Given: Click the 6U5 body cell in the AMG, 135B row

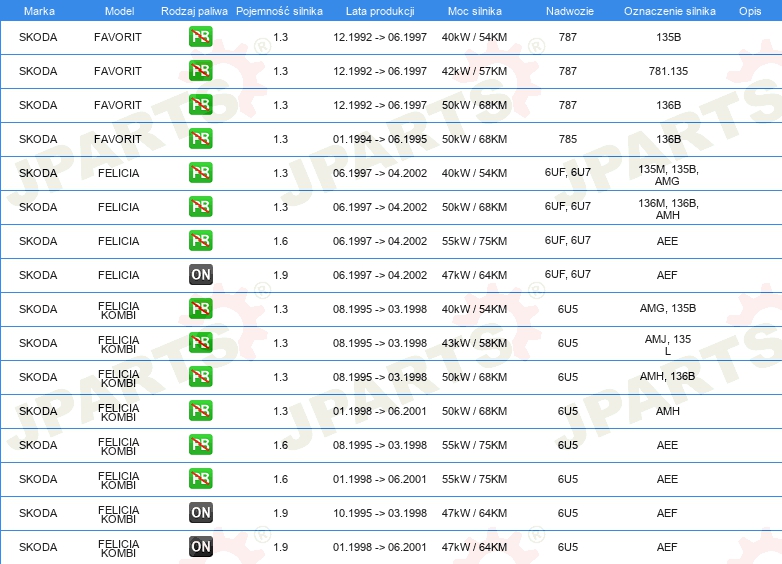Looking at the screenshot, I should pos(568,309).
